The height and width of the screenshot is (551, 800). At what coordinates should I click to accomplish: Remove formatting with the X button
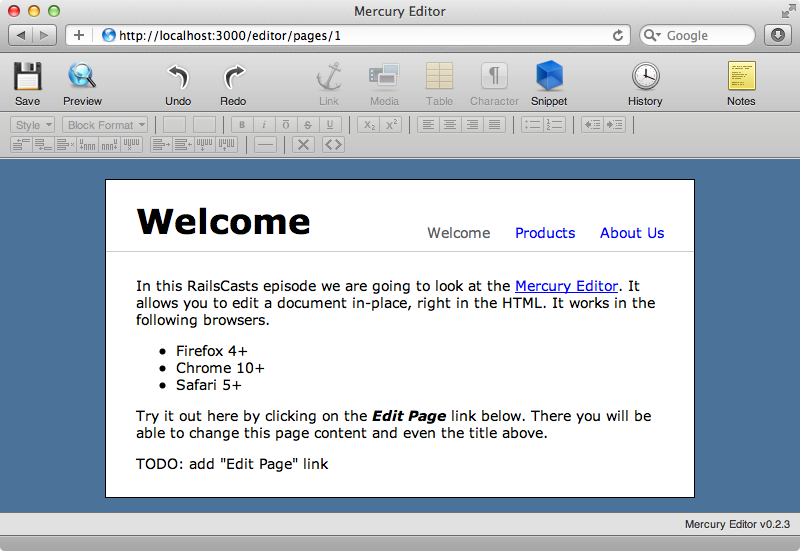tap(303, 145)
